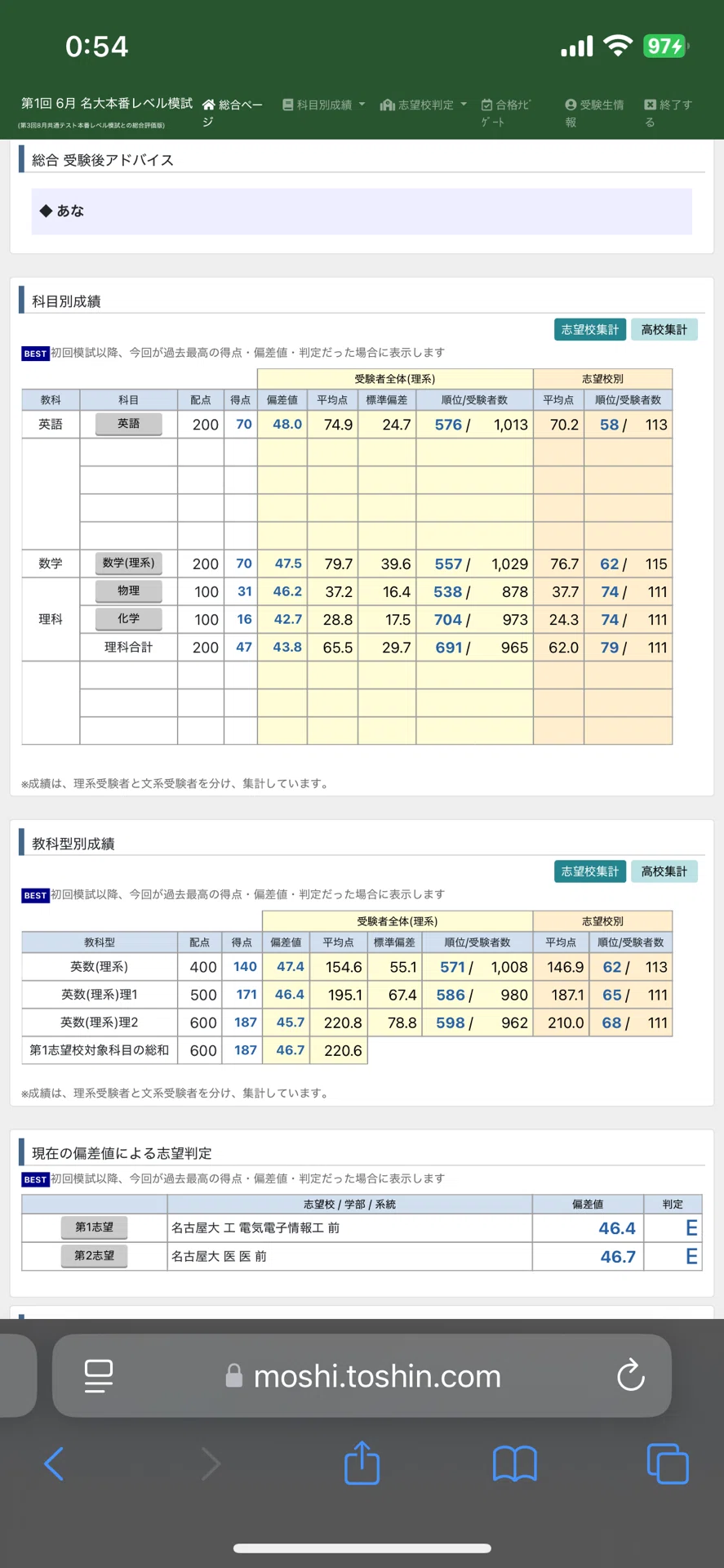
Task: Click the 化学 overall rank 704
Action: (x=448, y=620)
